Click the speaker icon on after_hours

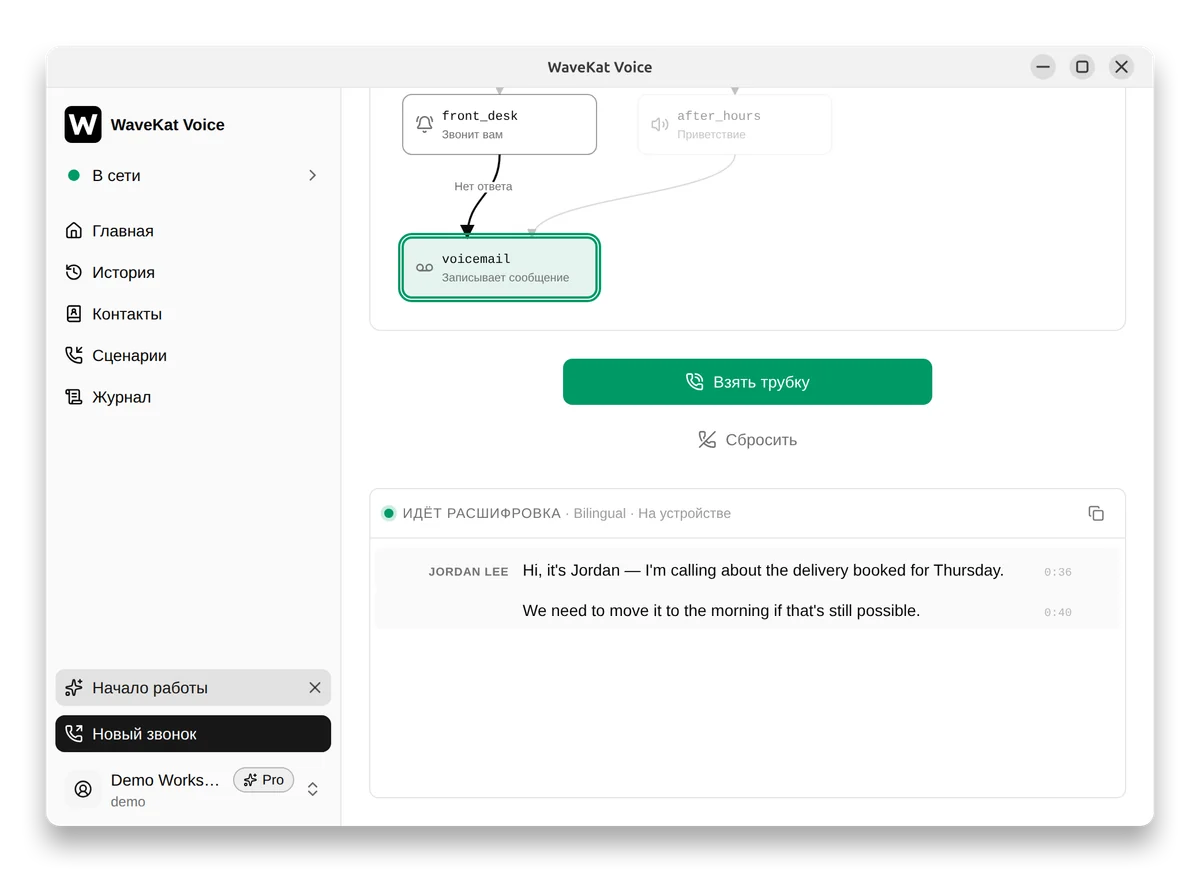(x=659, y=125)
